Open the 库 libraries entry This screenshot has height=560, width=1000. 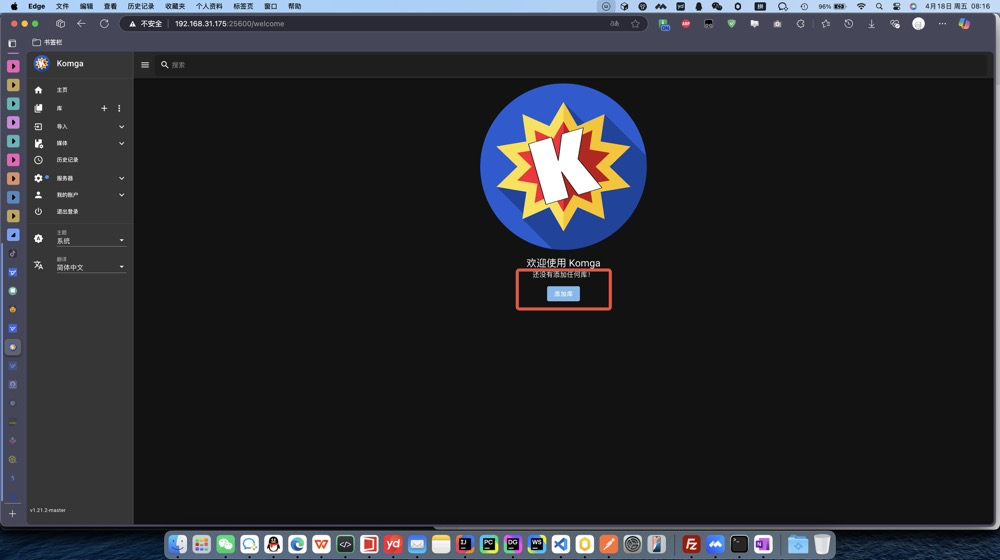(x=59, y=108)
